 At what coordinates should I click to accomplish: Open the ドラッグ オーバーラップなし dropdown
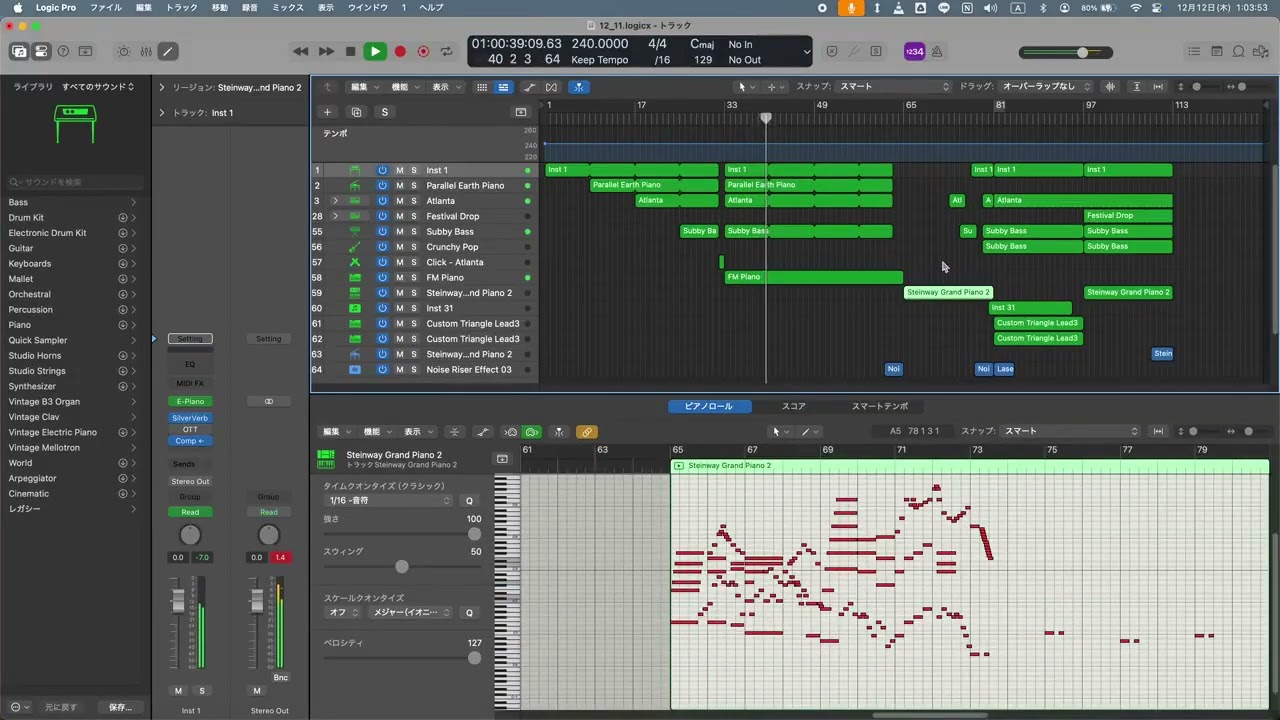click(x=1047, y=87)
